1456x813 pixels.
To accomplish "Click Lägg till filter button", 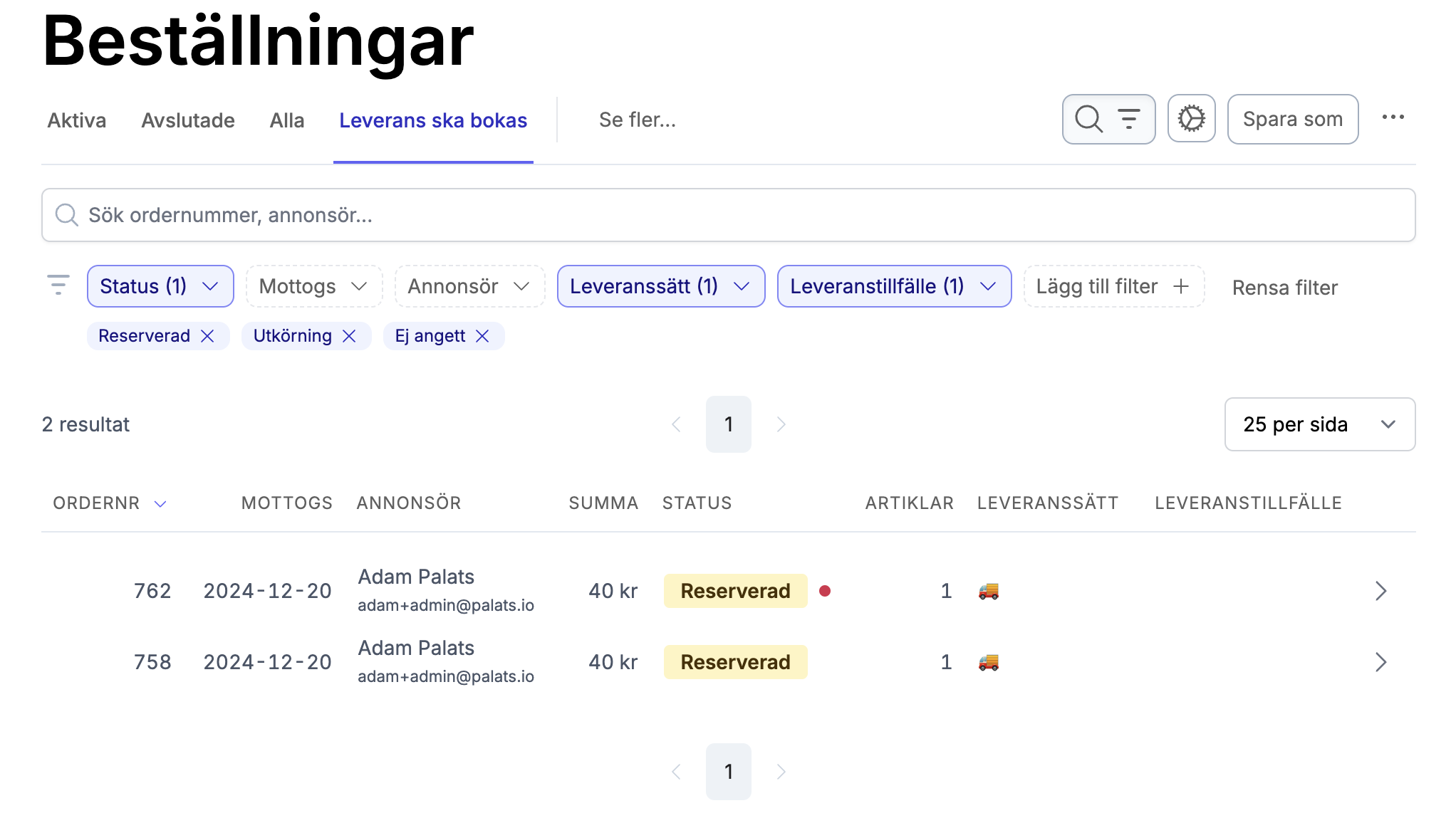I will tap(1114, 286).
